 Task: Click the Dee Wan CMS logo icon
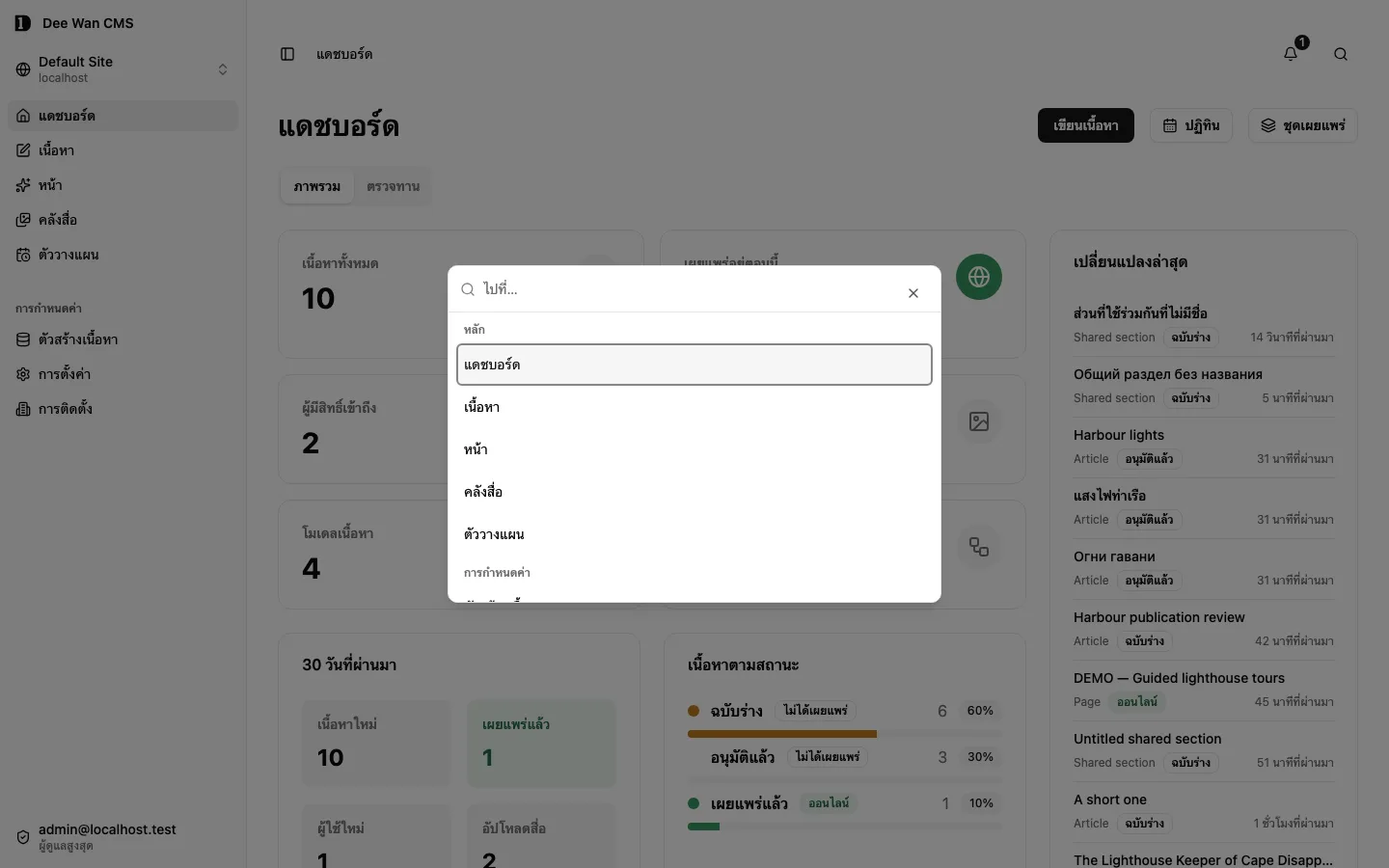click(x=23, y=23)
